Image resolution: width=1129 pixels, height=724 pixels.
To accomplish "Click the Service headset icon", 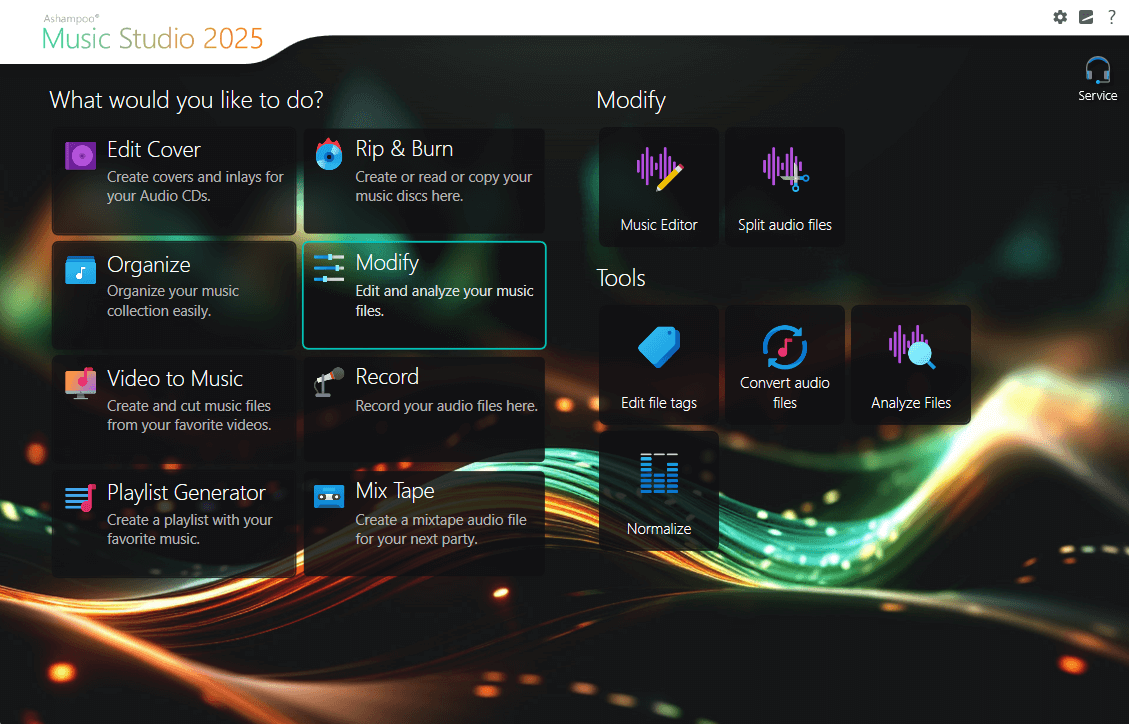I will 1097,71.
